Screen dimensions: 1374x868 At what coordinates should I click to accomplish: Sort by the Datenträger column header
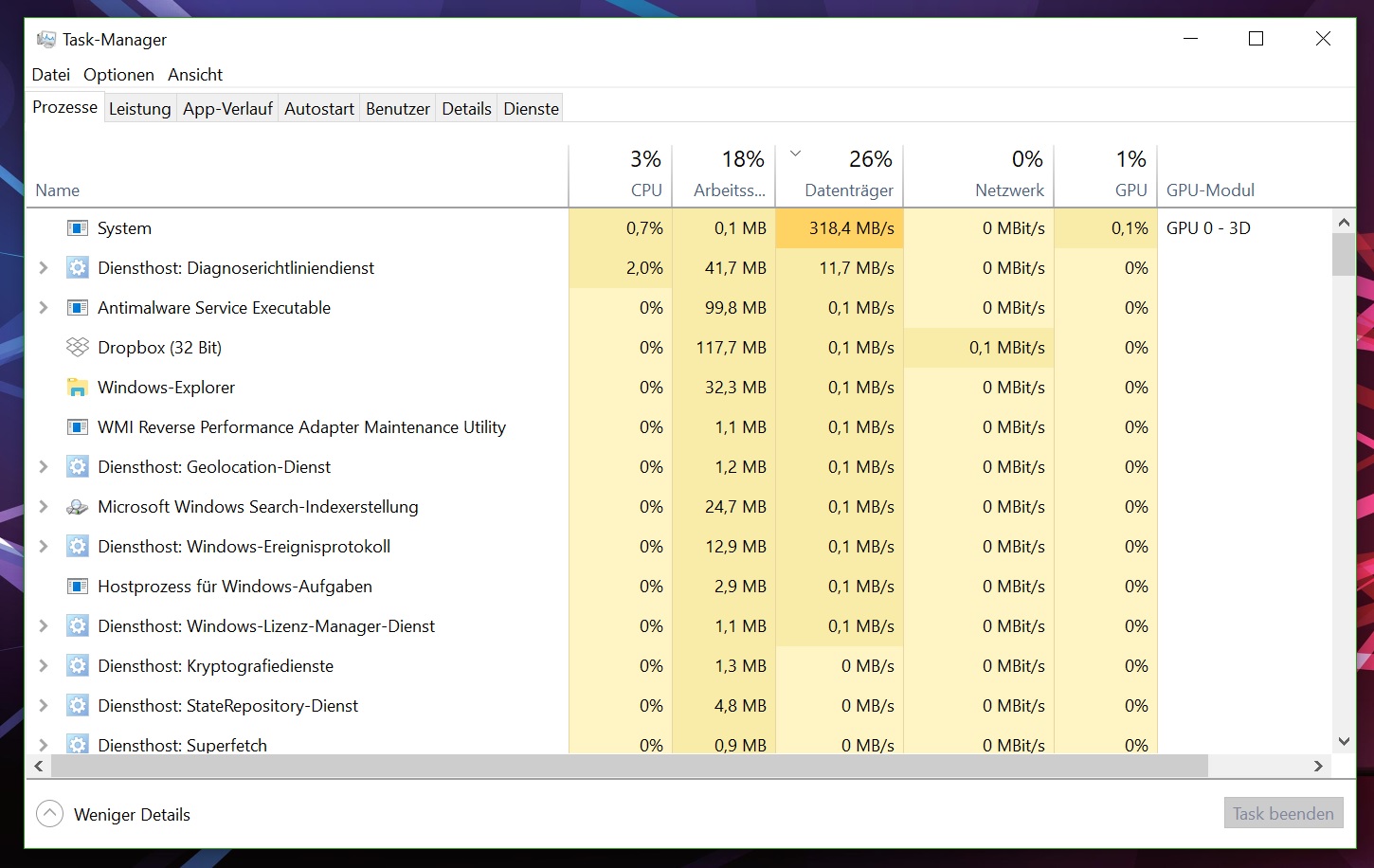840,175
